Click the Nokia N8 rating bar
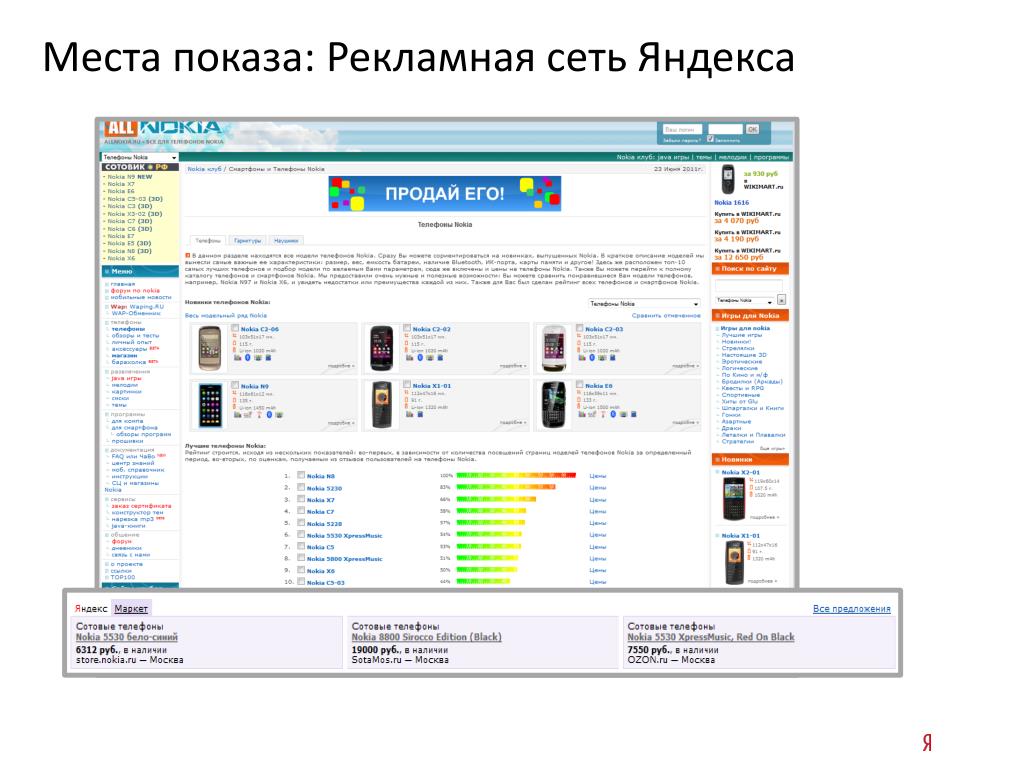Screen dimensions: 1024x768 [517, 475]
